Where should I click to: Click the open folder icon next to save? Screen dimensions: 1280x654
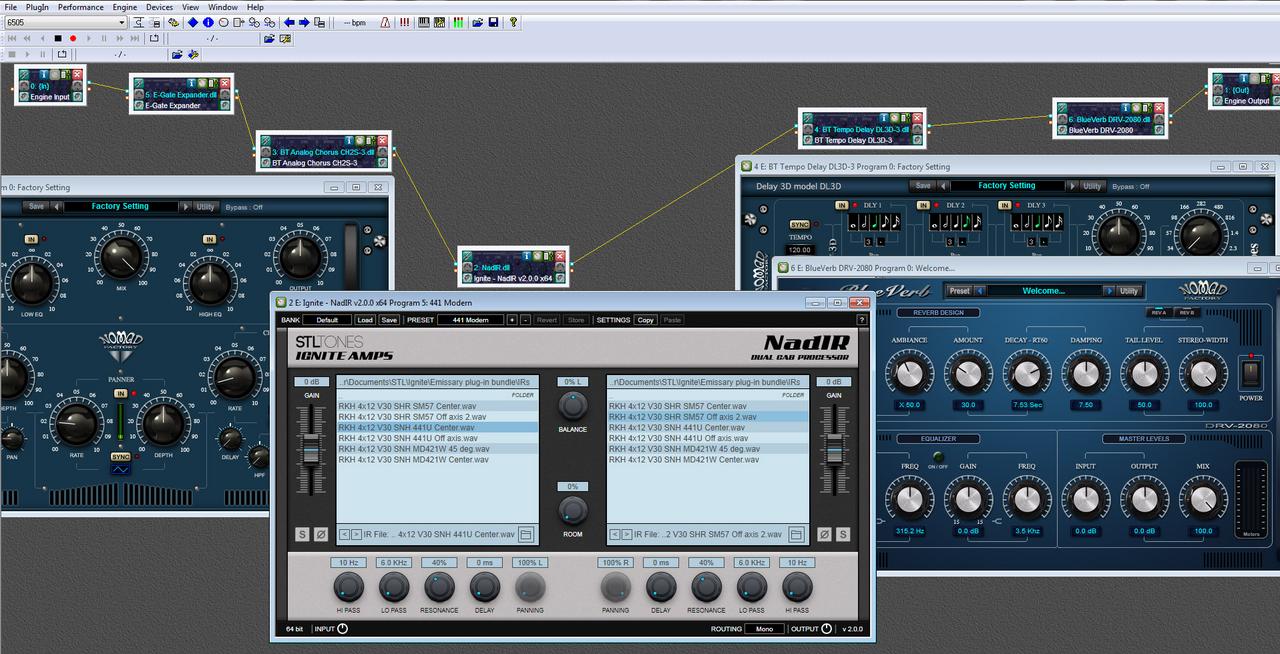coord(477,22)
